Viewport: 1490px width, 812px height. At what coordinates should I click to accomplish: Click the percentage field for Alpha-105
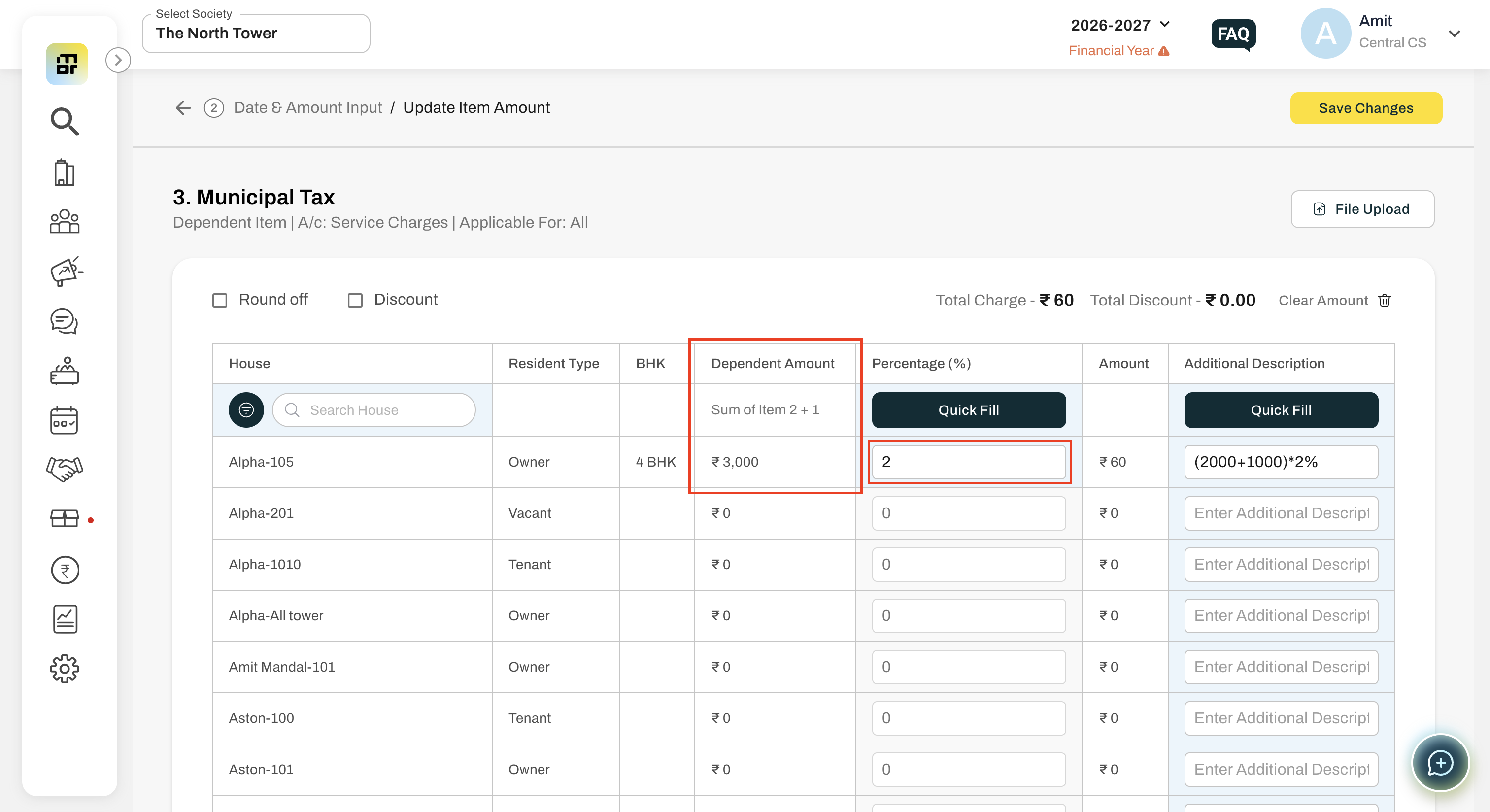coord(968,462)
